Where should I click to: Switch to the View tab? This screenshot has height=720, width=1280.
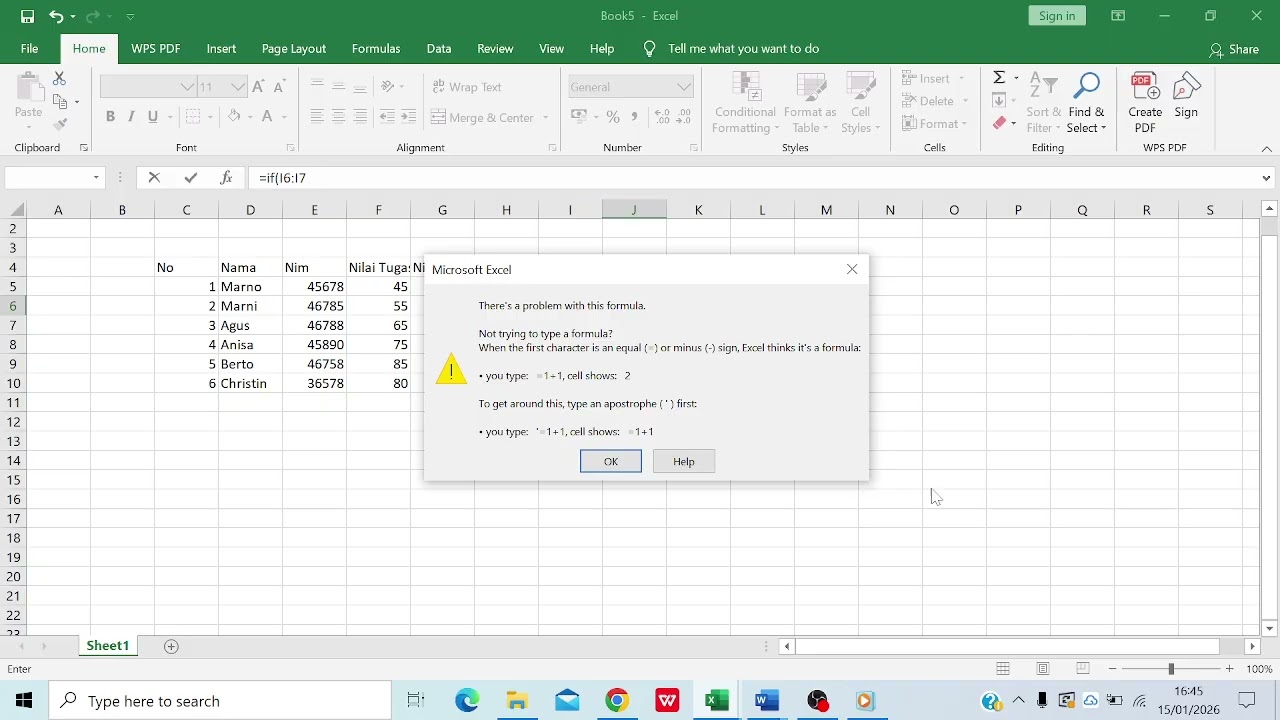(552, 48)
